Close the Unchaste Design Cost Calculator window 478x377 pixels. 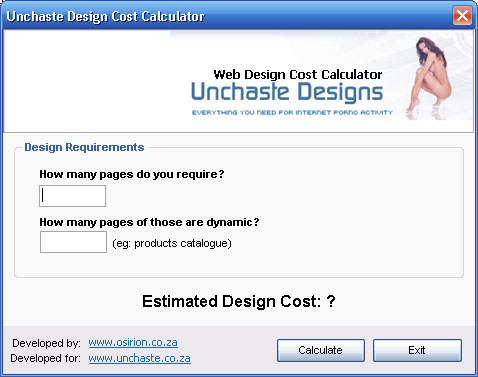tap(462, 15)
